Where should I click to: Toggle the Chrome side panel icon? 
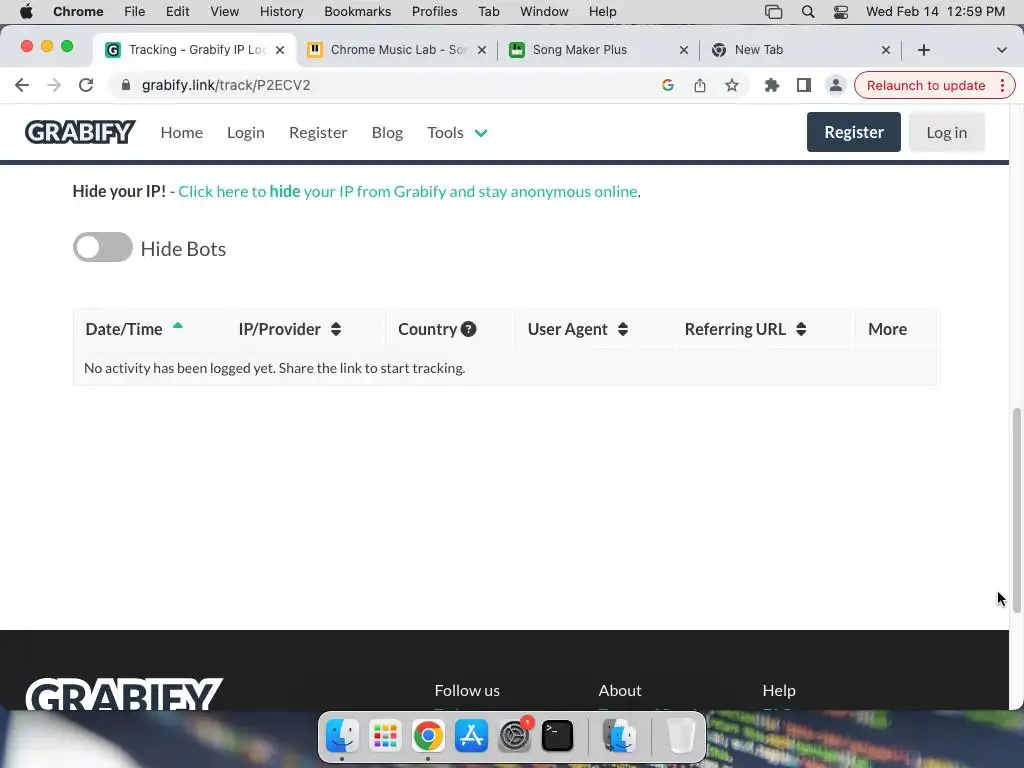803,85
